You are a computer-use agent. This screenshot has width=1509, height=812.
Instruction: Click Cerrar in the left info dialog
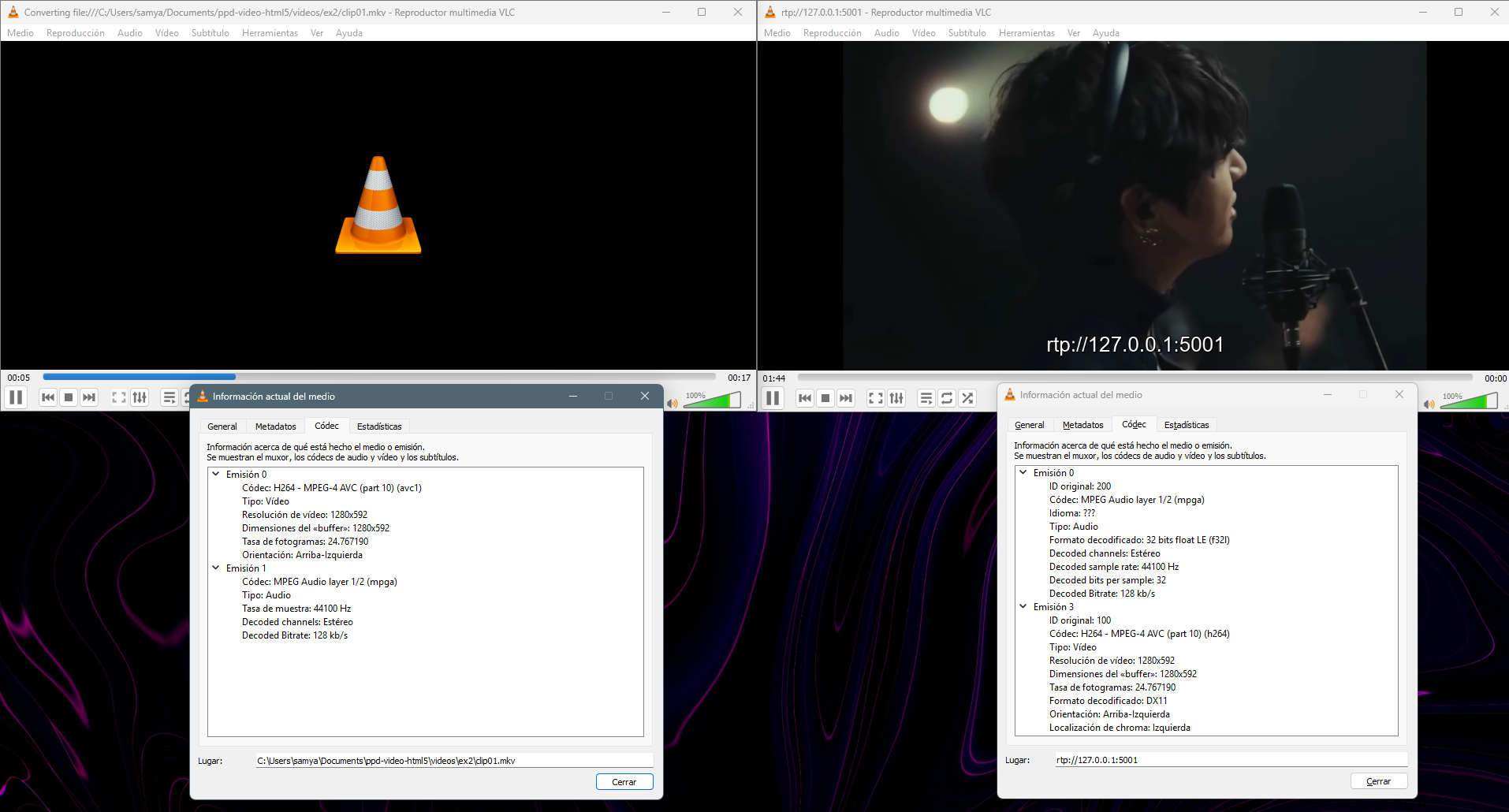pyautogui.click(x=624, y=782)
